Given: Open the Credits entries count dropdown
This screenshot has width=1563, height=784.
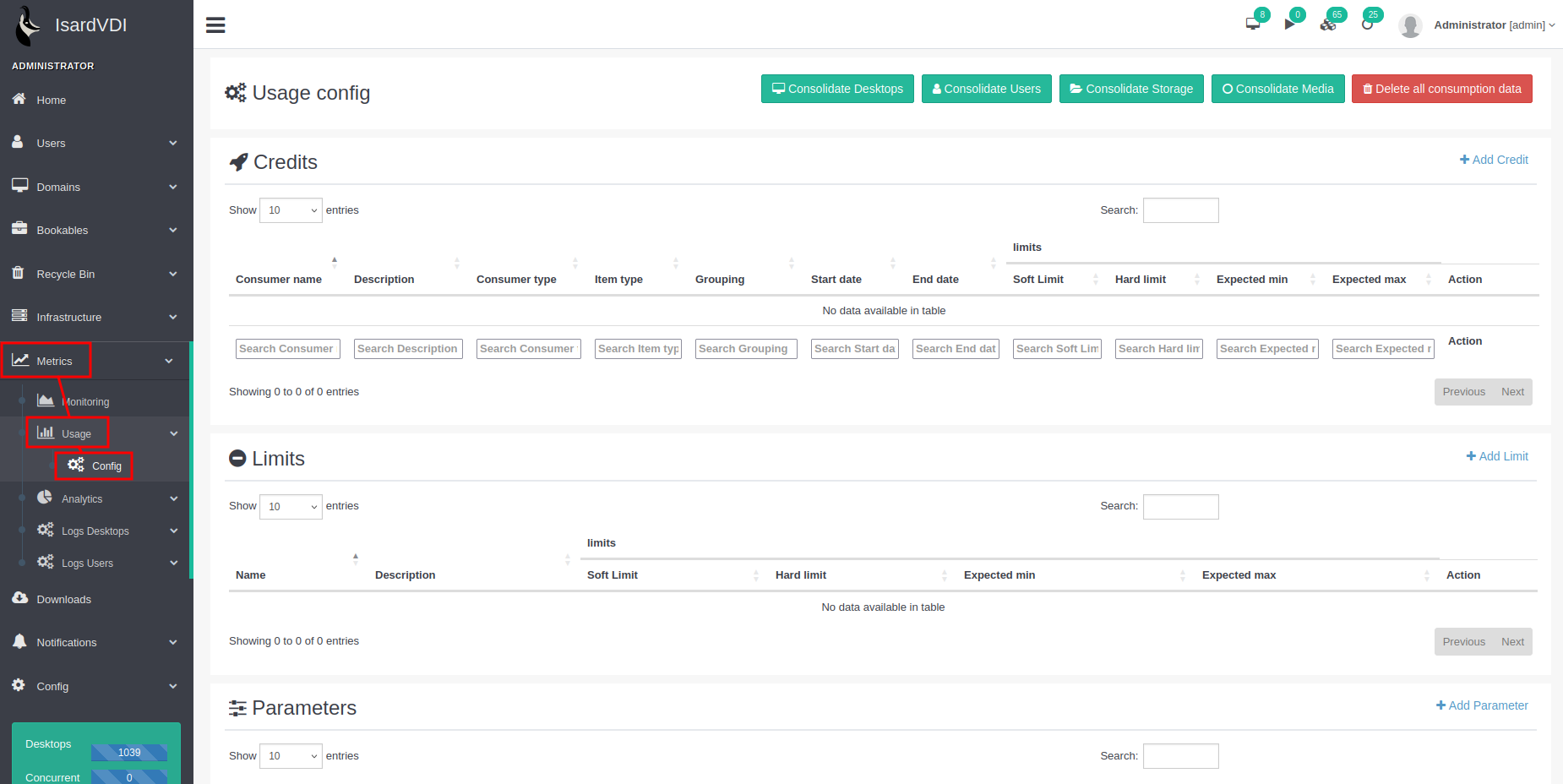Looking at the screenshot, I should [290, 210].
